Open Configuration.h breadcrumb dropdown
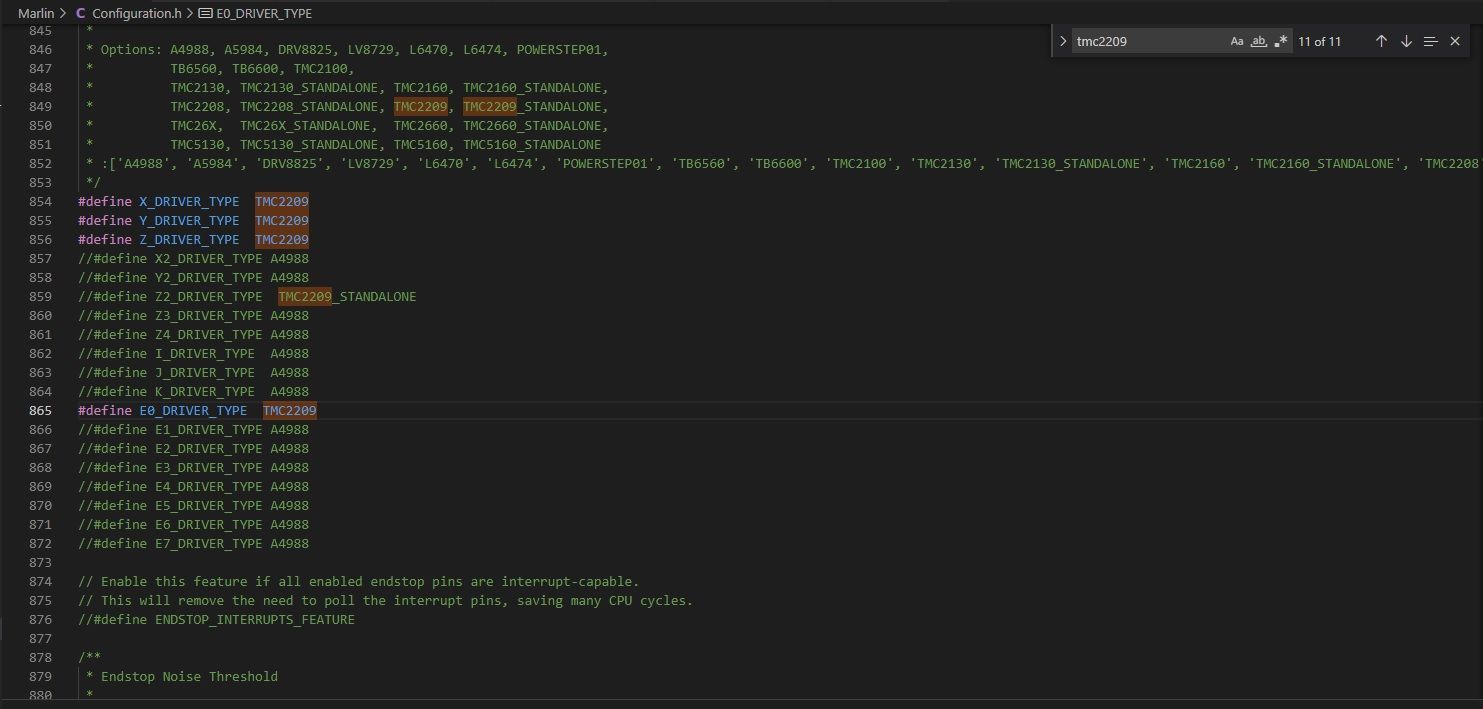The image size is (1483, 709). (x=135, y=14)
